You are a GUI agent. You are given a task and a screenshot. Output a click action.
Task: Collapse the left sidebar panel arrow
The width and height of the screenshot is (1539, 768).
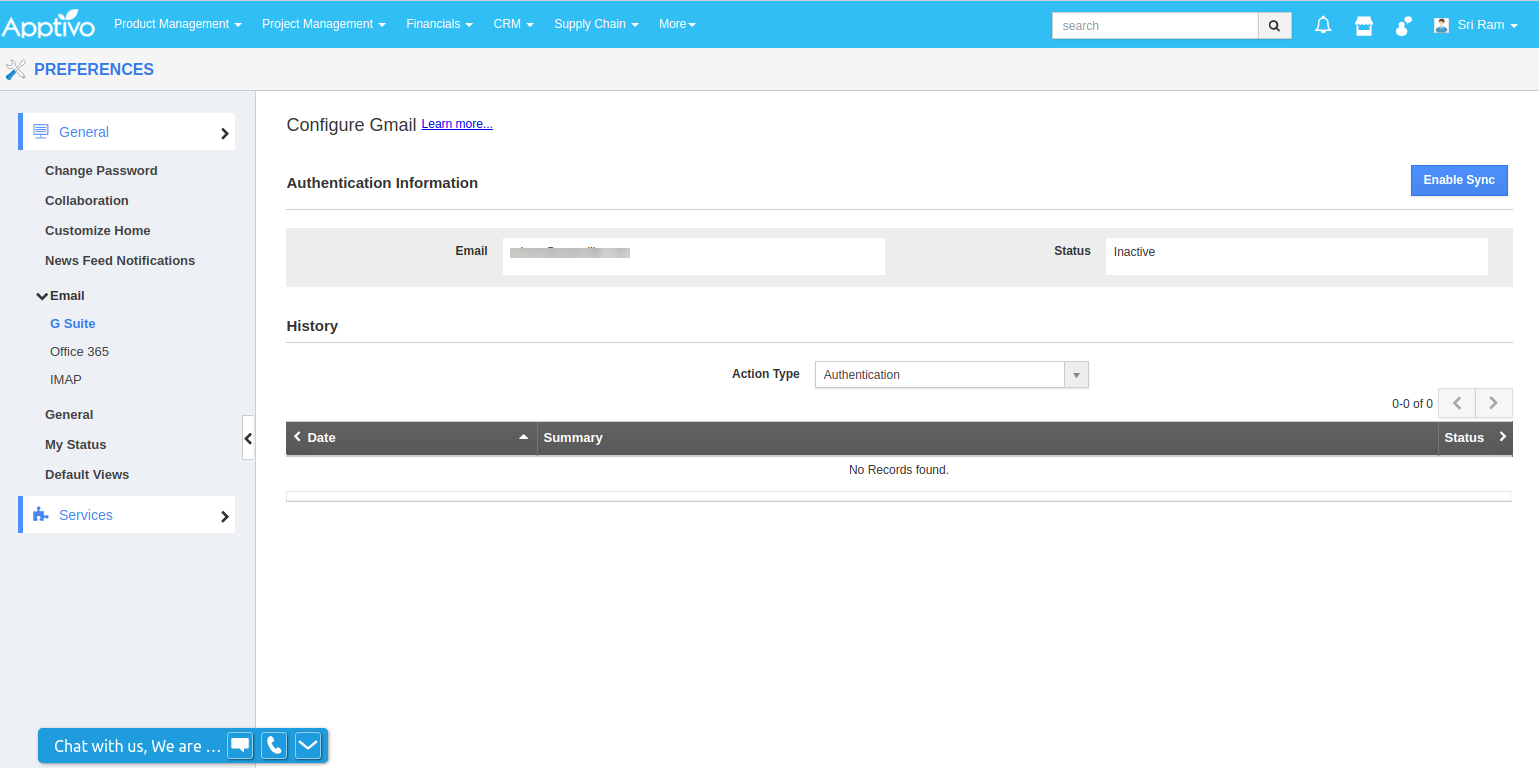coord(248,438)
